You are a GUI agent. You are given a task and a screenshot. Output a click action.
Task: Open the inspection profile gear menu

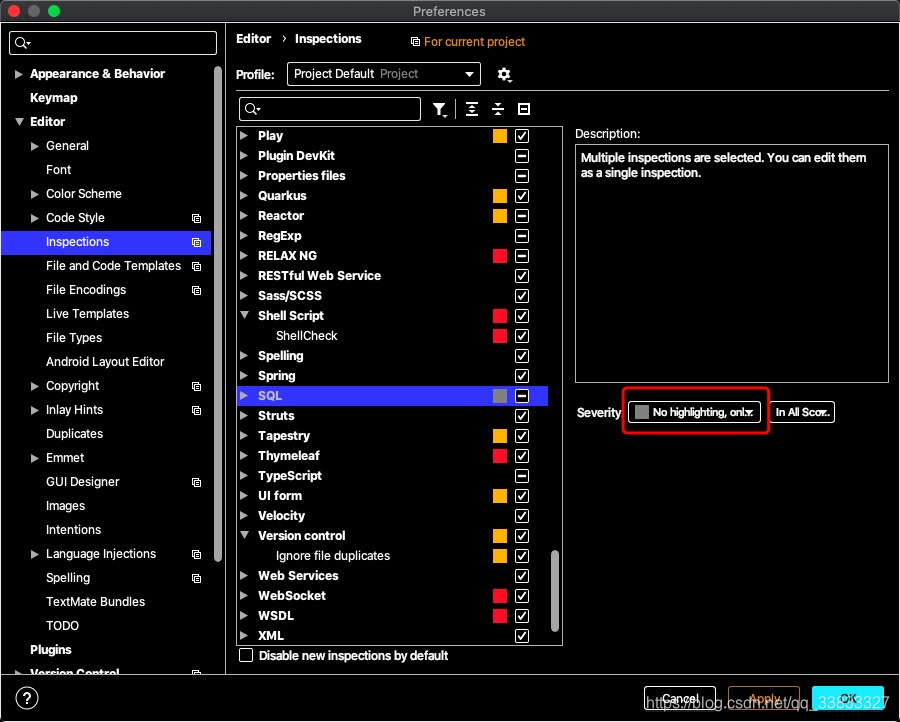pos(504,75)
